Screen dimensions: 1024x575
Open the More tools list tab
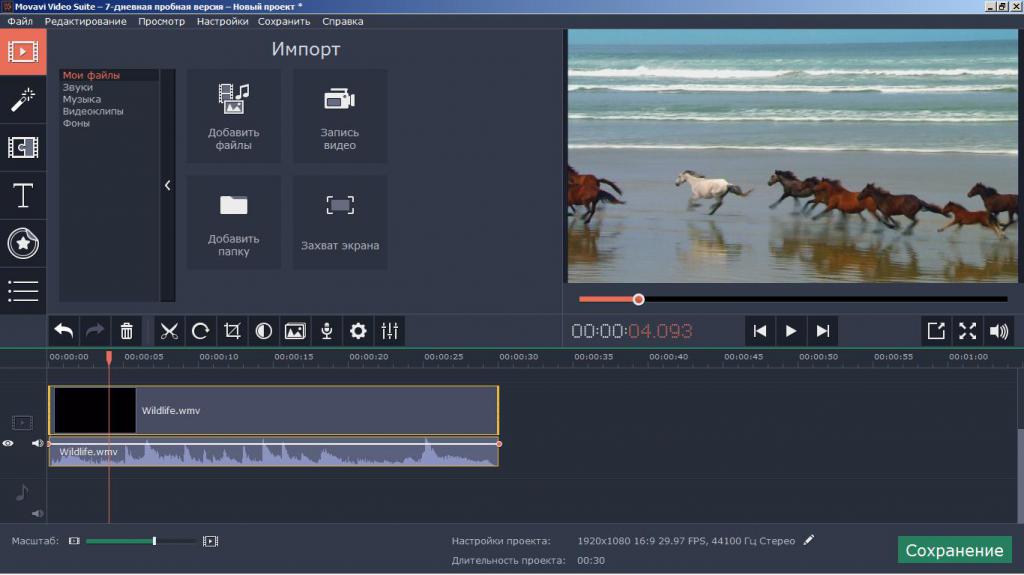point(23,291)
